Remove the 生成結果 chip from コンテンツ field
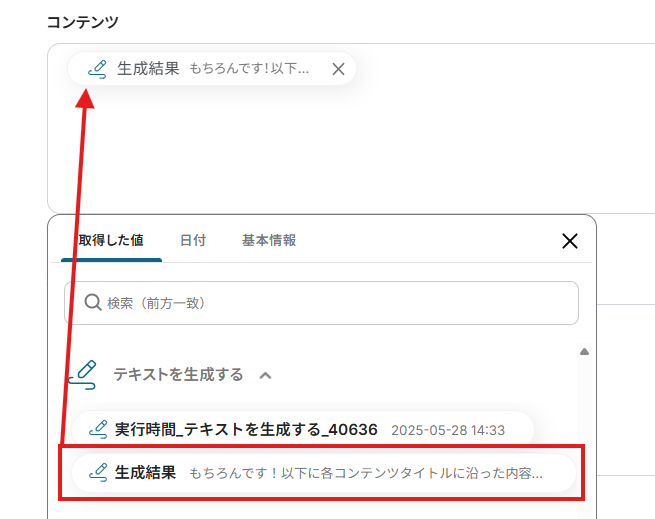655x519 pixels. click(338, 69)
